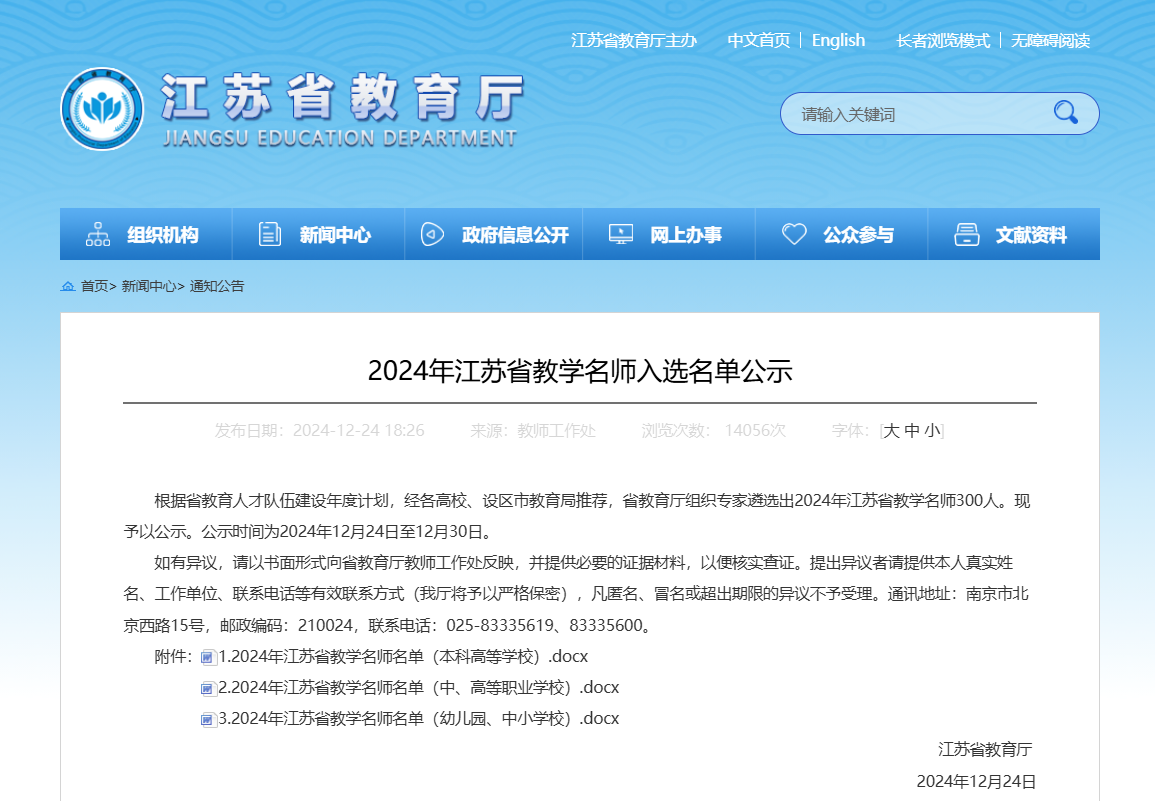Switch to English version

click(838, 40)
